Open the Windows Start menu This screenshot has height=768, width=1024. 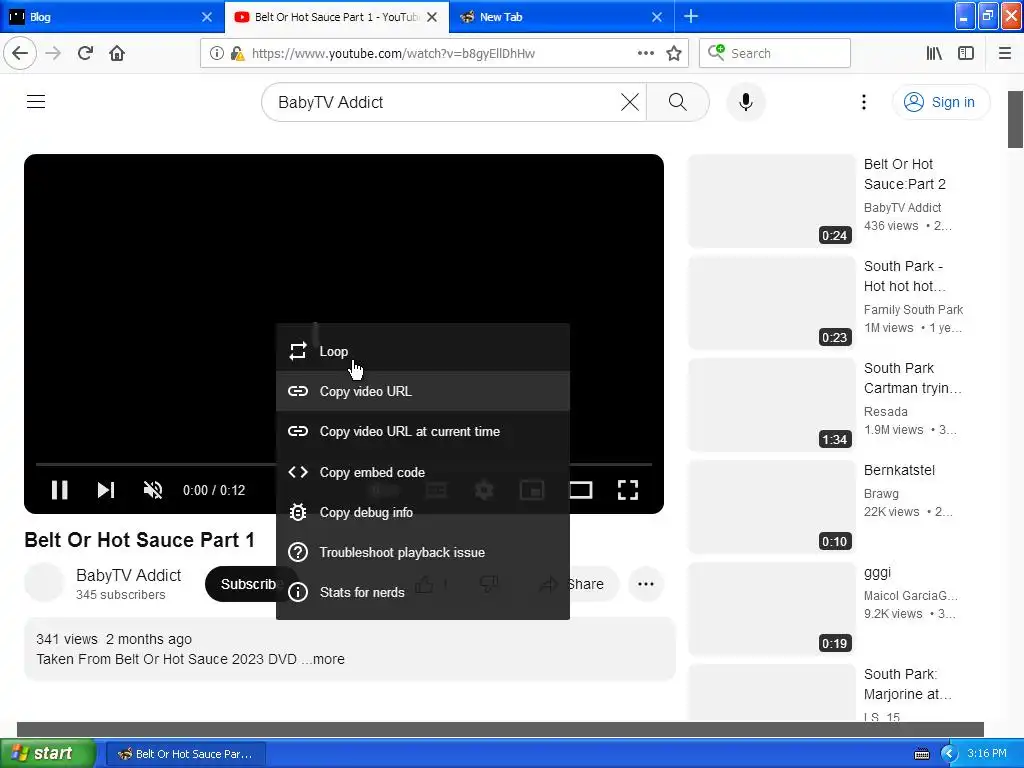48,754
